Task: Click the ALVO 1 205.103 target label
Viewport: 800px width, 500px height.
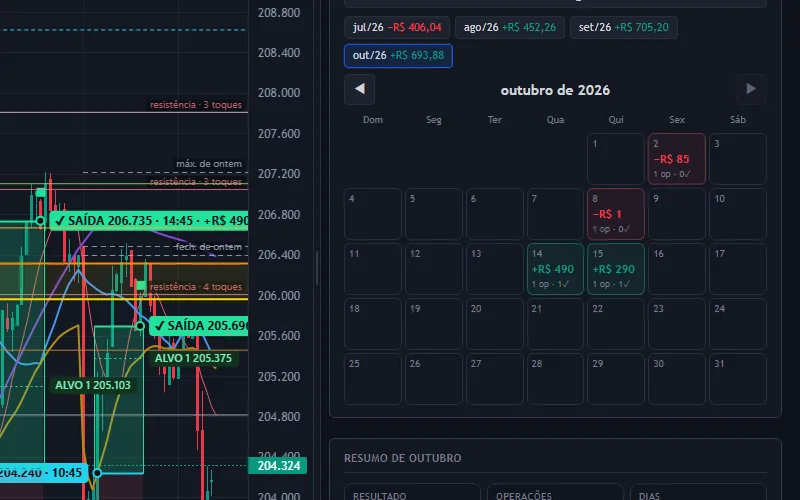Action: click(x=93, y=385)
